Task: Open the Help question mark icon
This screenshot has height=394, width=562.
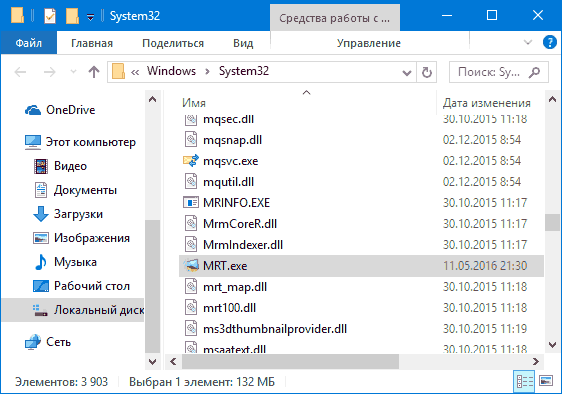Action: (549, 42)
